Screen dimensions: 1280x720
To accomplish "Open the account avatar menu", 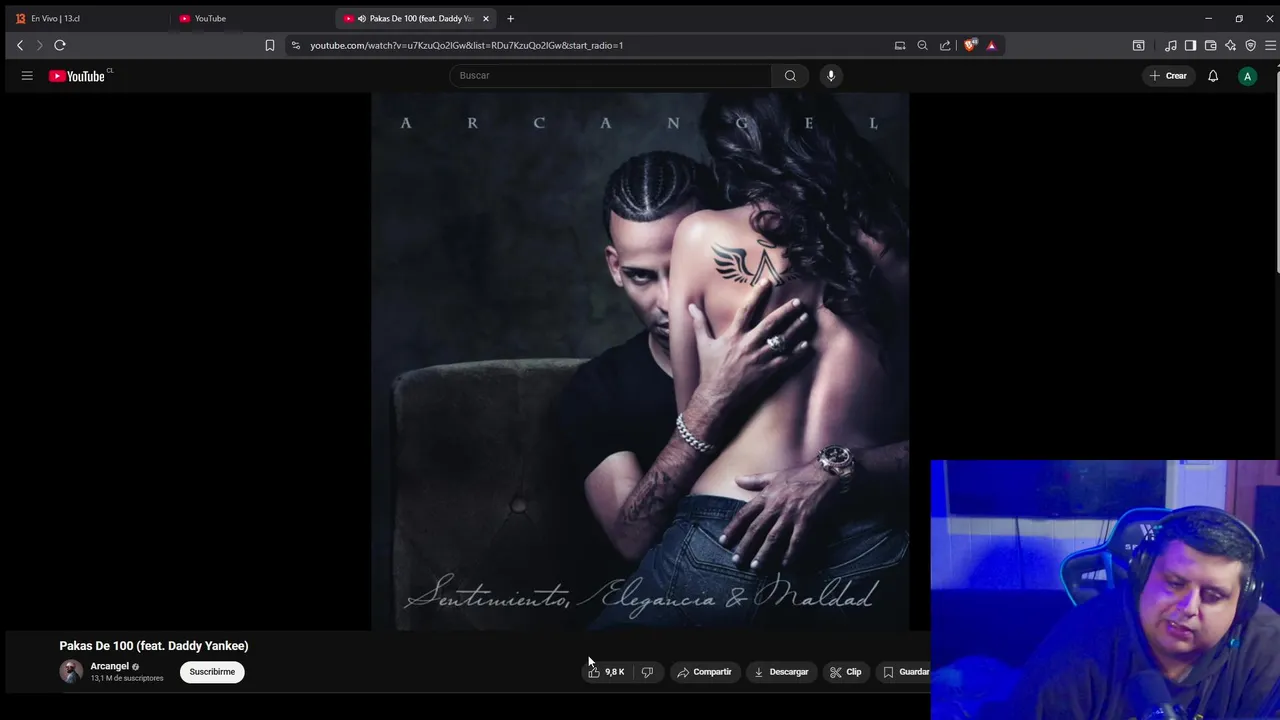I will [1247, 76].
